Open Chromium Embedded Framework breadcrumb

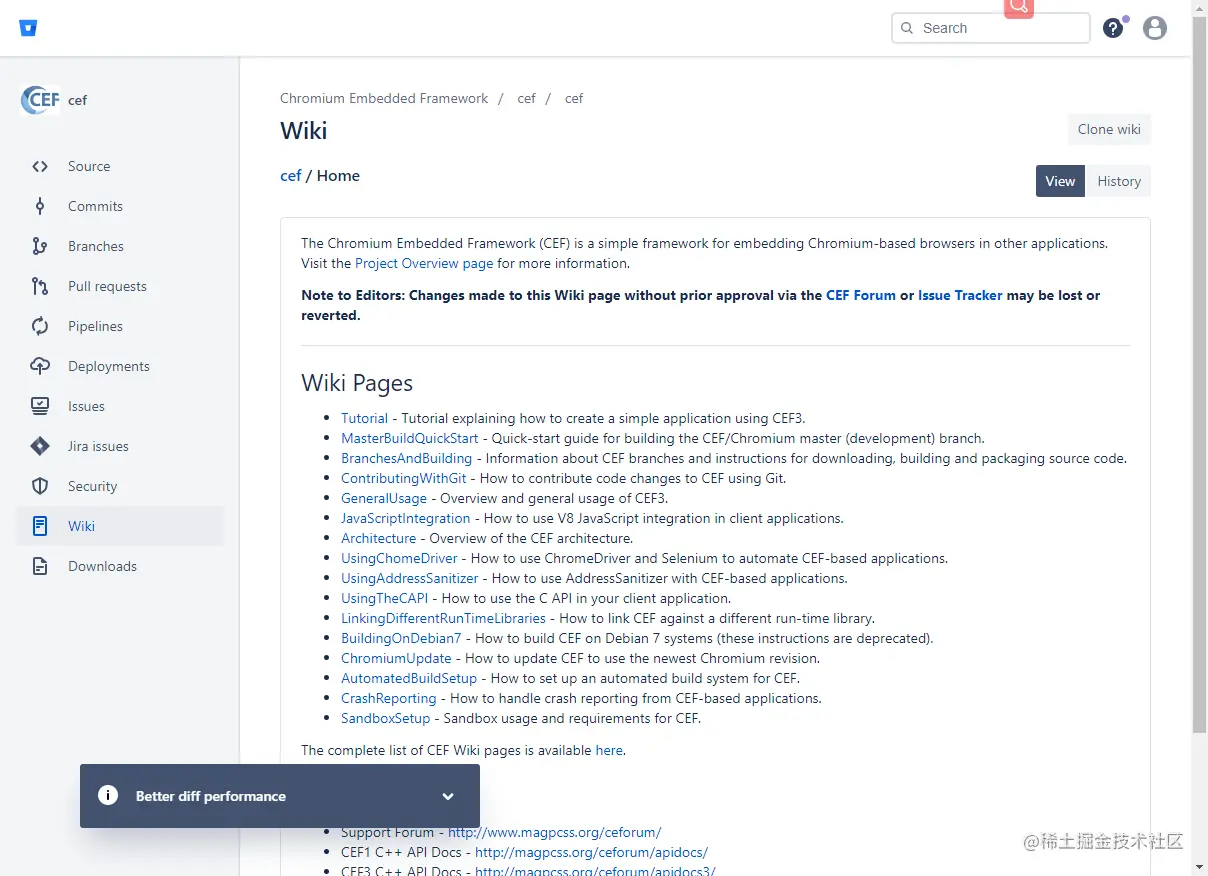(384, 98)
